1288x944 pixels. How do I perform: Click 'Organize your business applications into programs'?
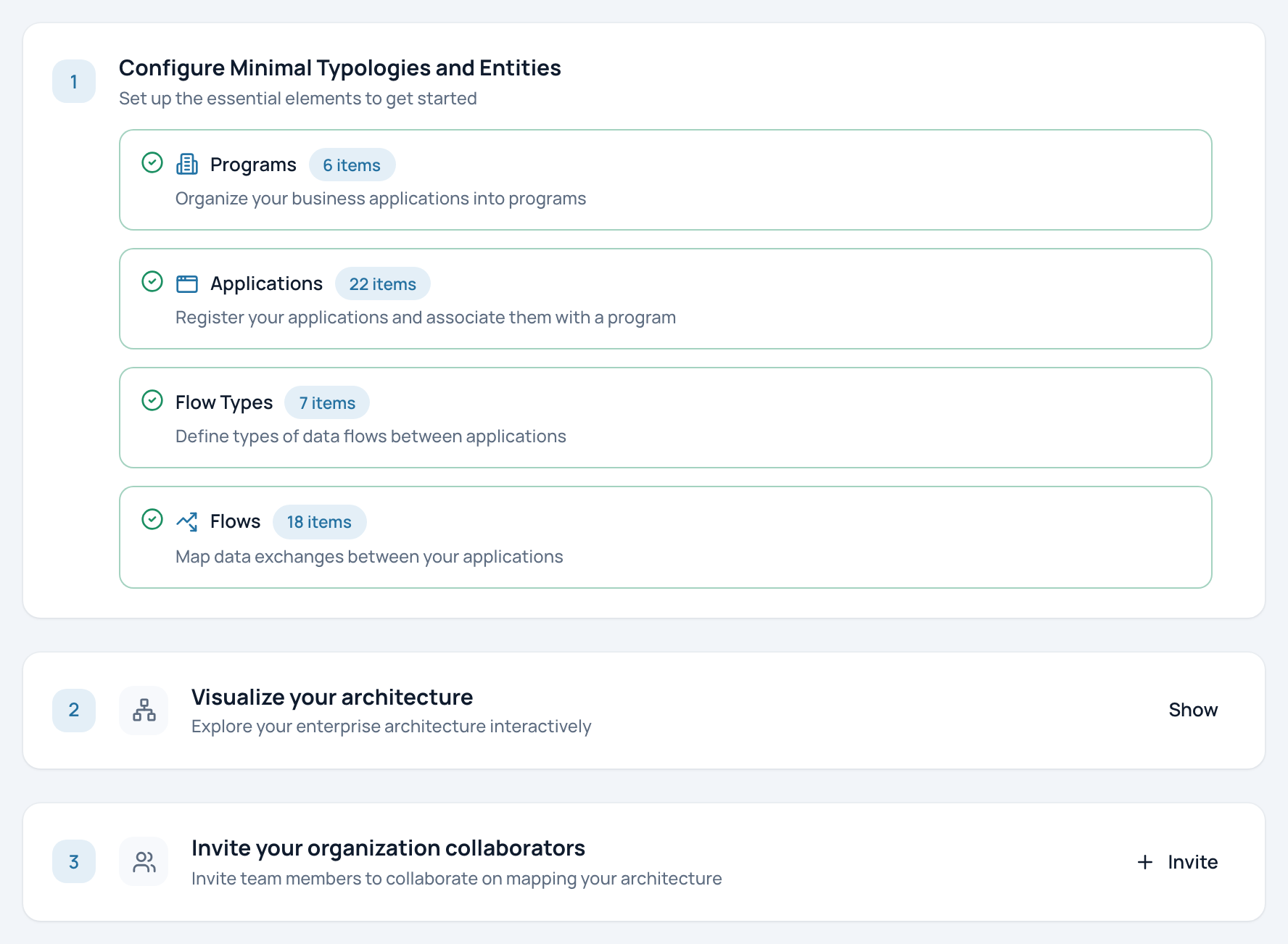tap(381, 198)
